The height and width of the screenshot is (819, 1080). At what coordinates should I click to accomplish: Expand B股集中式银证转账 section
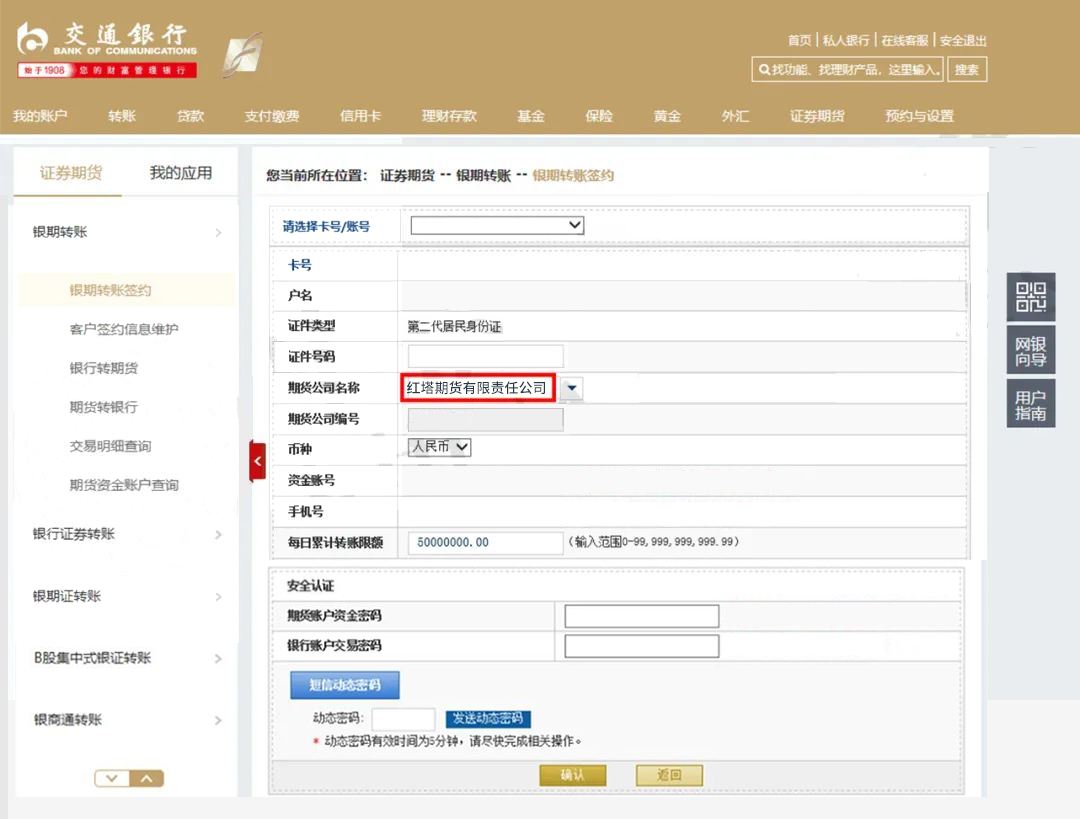click(x=127, y=658)
